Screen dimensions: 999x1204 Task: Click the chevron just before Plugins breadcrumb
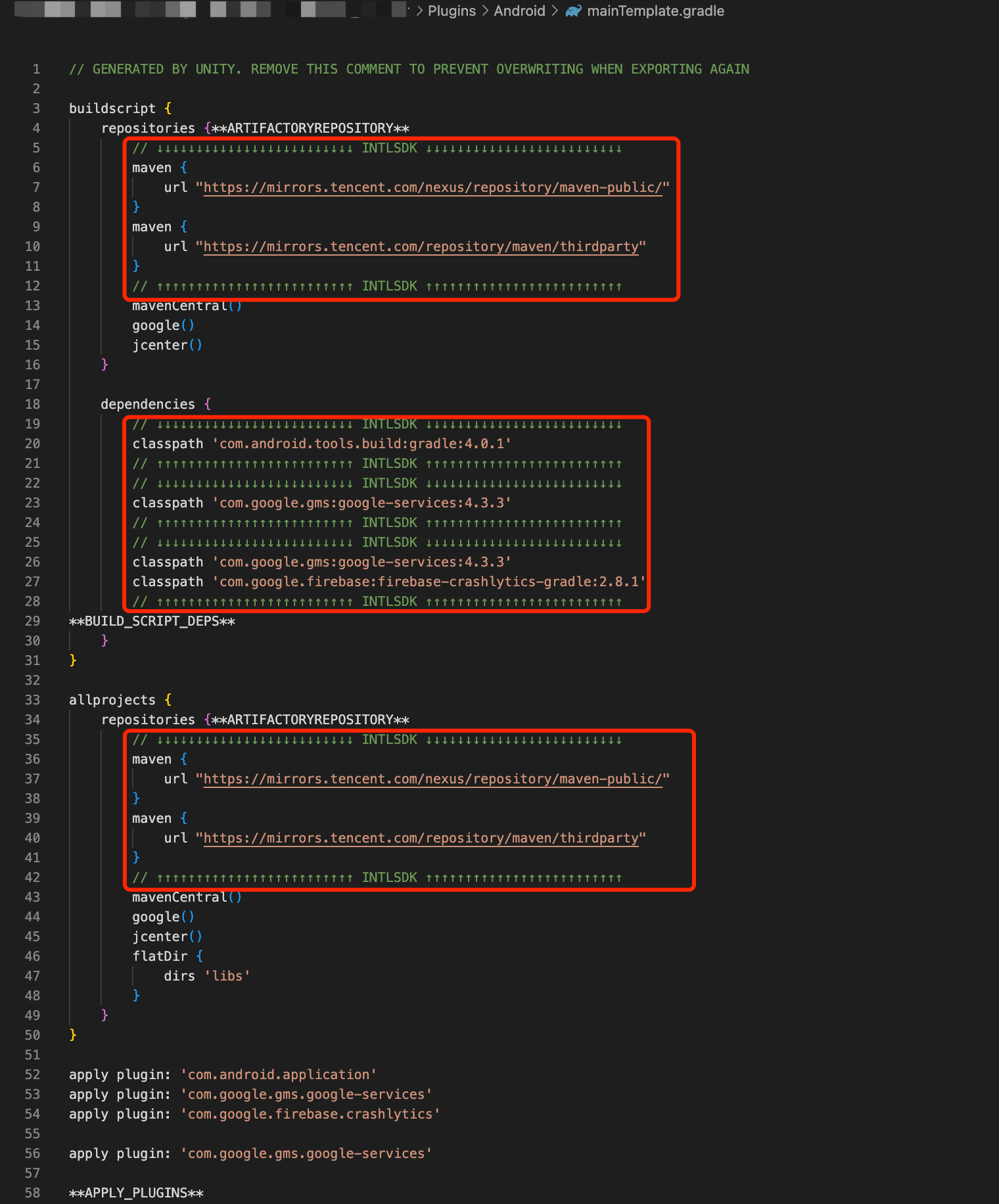pos(419,11)
